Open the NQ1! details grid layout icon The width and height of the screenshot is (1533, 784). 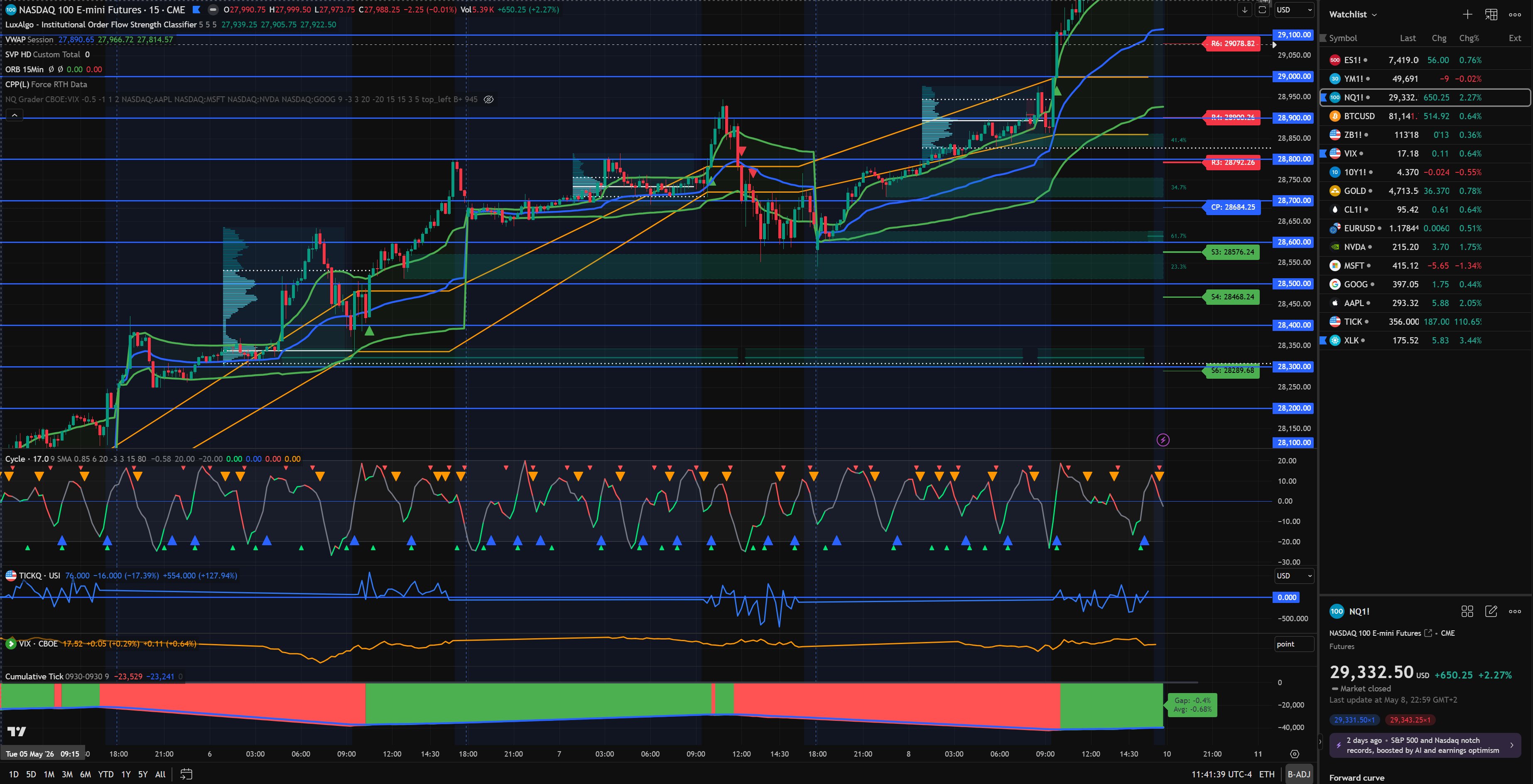click(1467, 611)
